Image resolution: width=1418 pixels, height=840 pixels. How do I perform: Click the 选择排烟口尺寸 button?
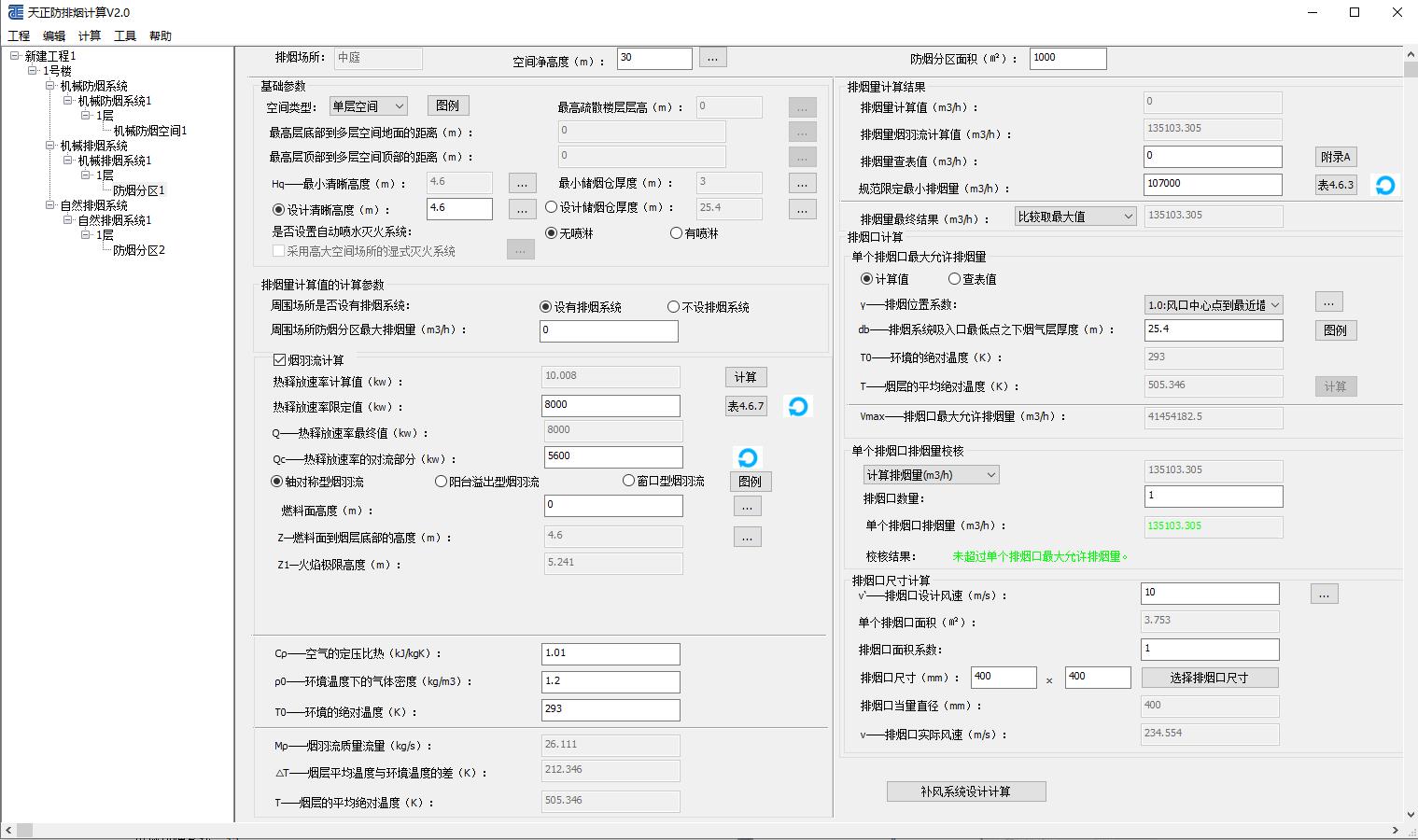click(x=1209, y=678)
